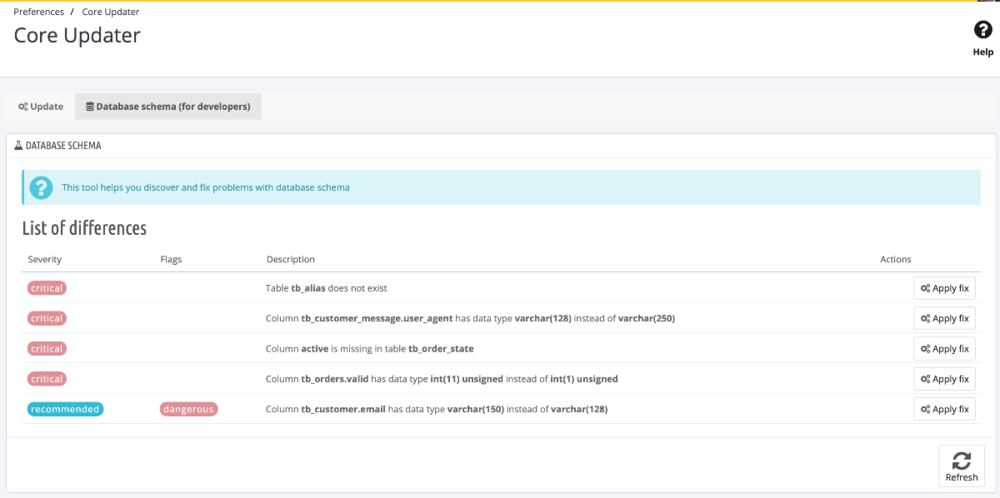
Task: Go to Preferences breadcrumb link
Action: [x=39, y=12]
